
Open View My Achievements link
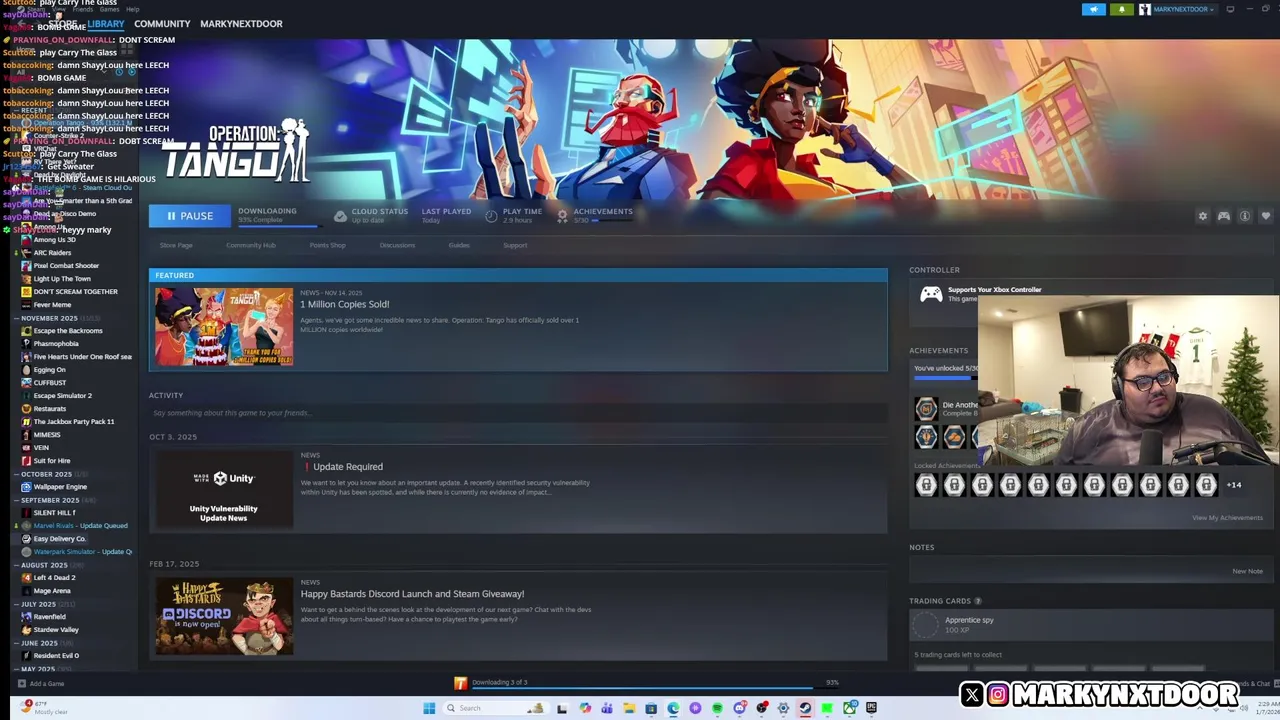(1227, 518)
